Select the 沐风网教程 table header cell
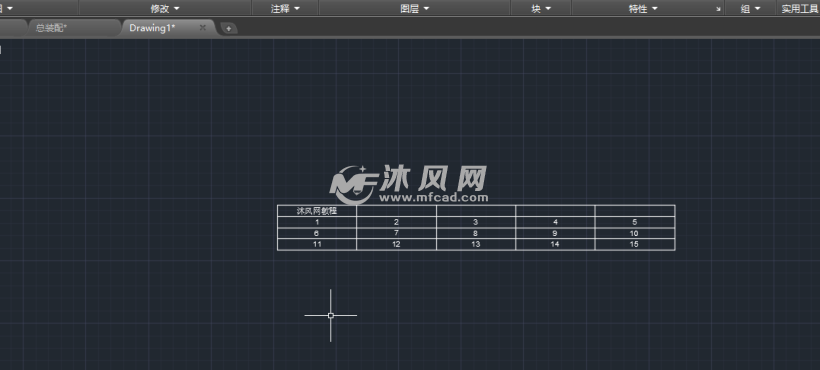820x370 pixels. (x=317, y=211)
